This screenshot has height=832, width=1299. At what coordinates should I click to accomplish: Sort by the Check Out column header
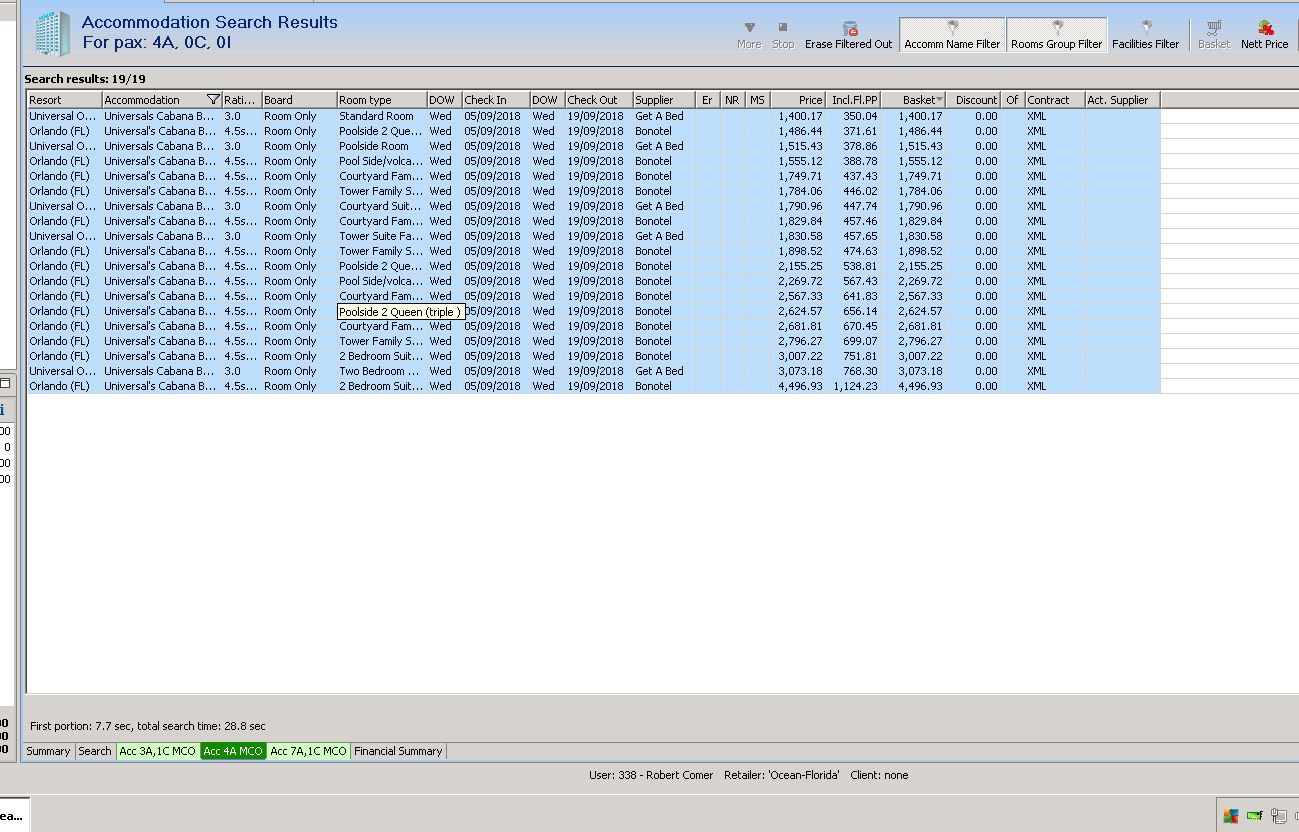coord(599,100)
